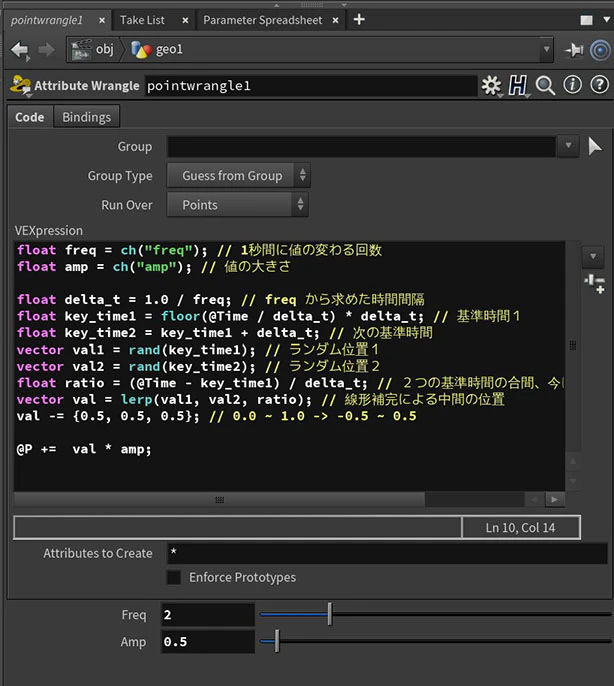Open pane options dropdown arrow at top right
Image resolution: width=614 pixels, height=686 pixels.
click(607, 20)
